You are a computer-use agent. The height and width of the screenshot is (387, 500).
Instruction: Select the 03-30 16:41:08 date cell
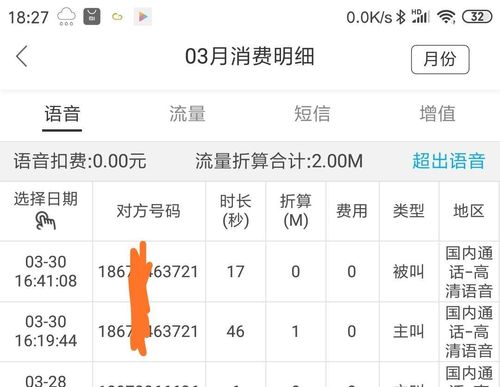[x=46, y=271]
